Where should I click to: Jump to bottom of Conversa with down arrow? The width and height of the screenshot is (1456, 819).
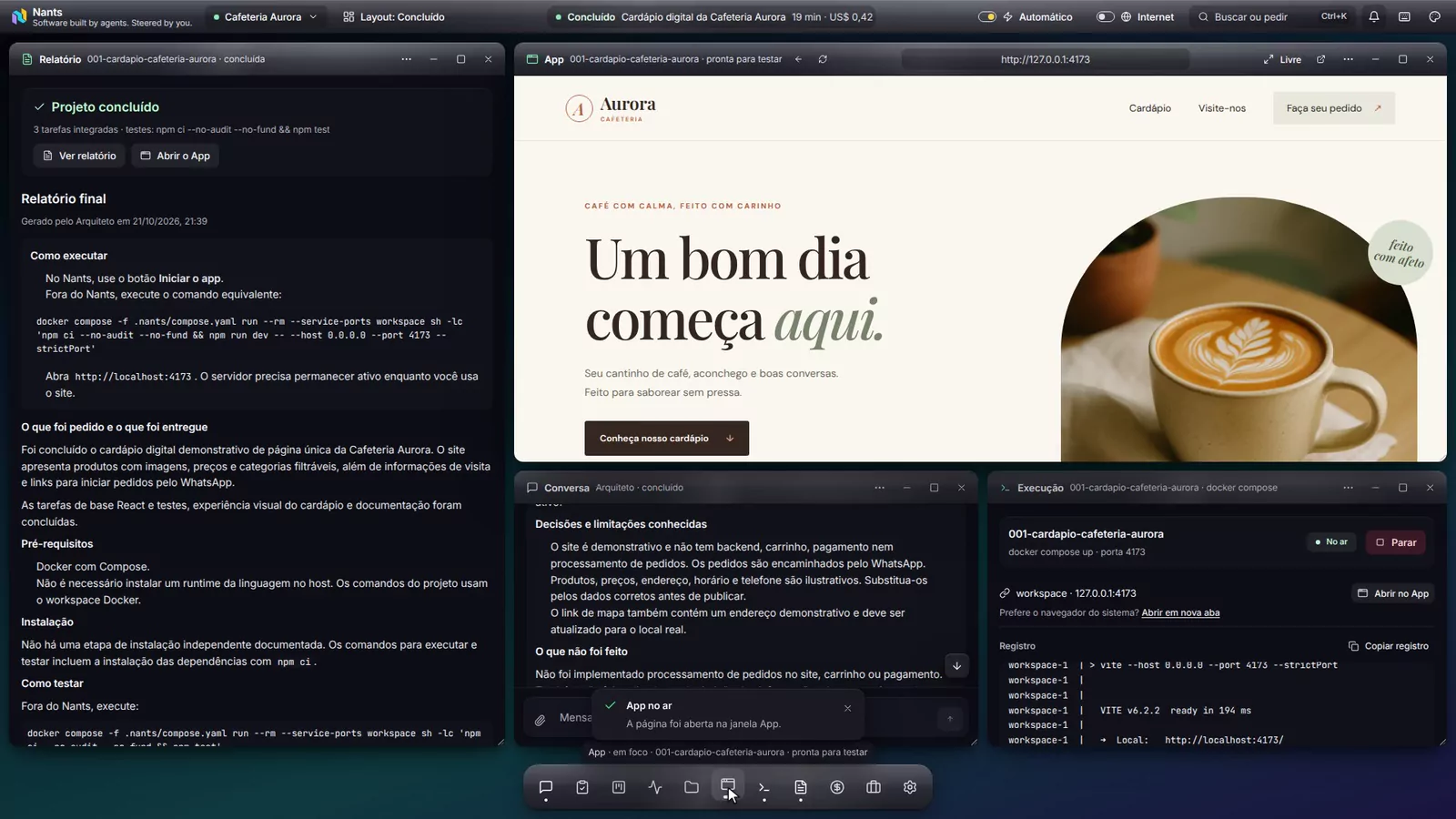point(956,665)
